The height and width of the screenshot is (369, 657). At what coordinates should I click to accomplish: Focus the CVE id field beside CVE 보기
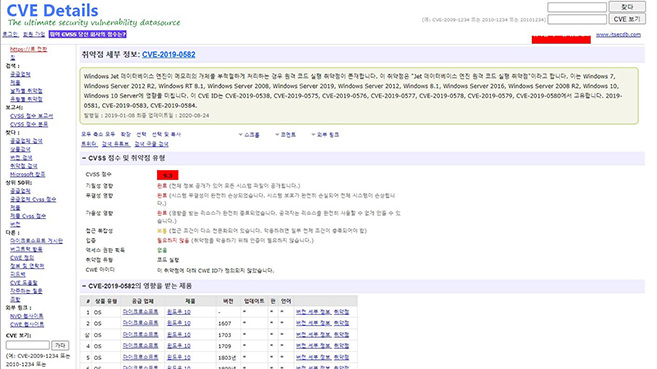coord(577,19)
